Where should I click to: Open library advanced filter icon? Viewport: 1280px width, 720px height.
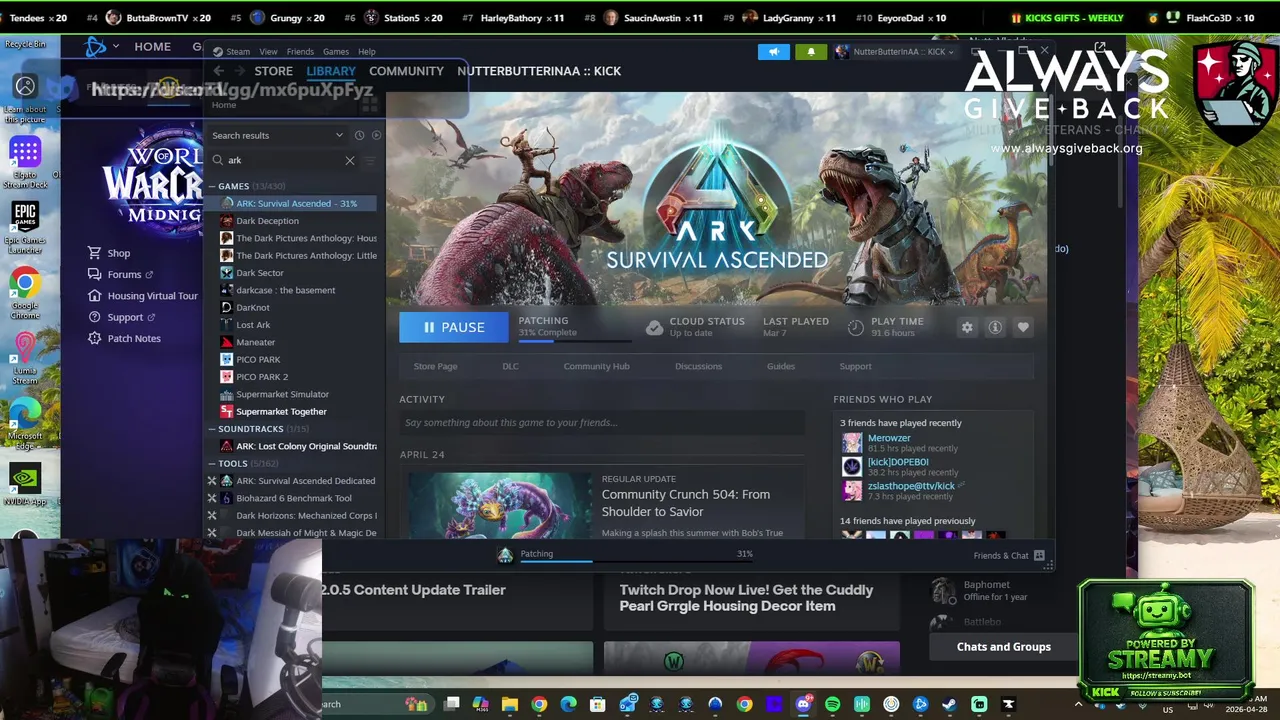point(371,160)
